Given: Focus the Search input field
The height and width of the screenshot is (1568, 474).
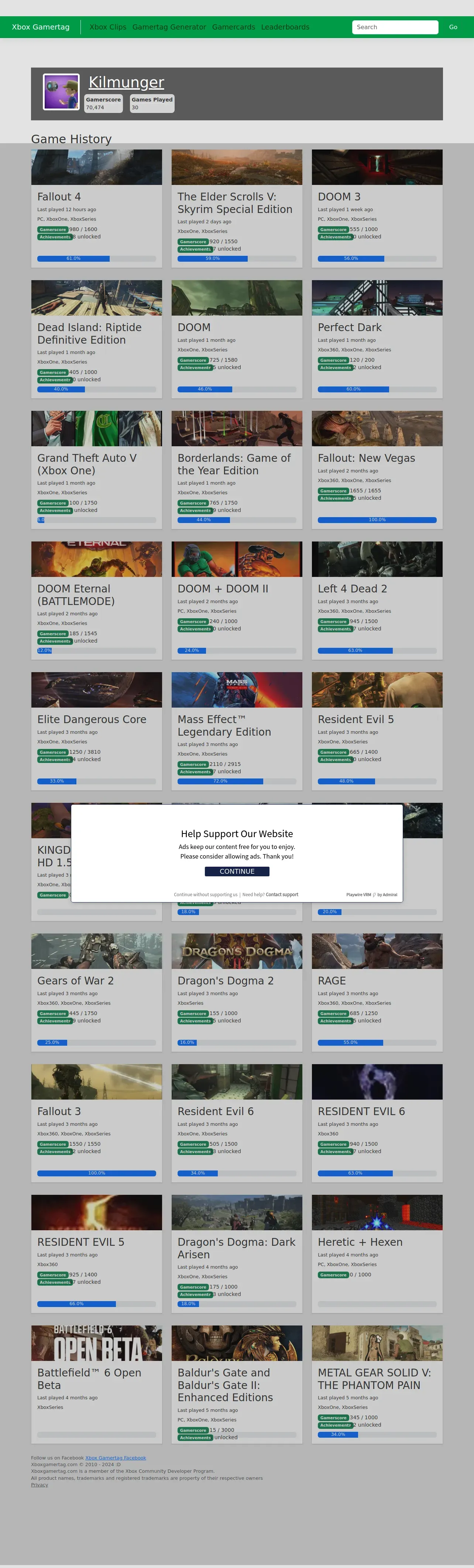Looking at the screenshot, I should pos(395,27).
